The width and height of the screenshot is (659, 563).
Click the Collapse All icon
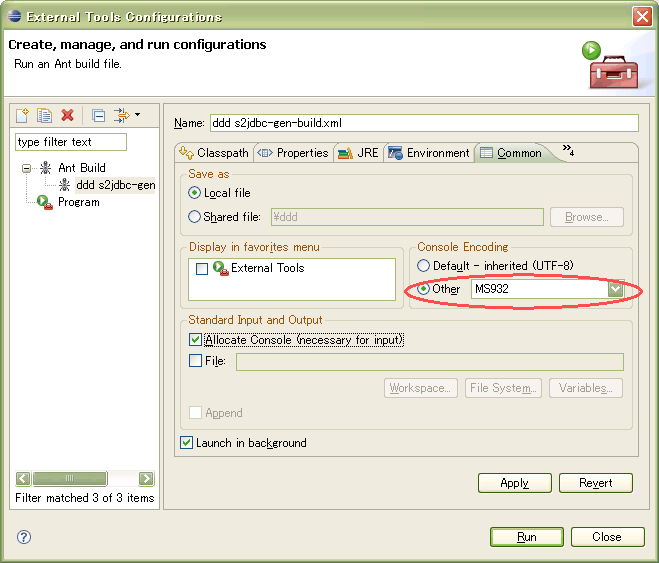click(98, 116)
